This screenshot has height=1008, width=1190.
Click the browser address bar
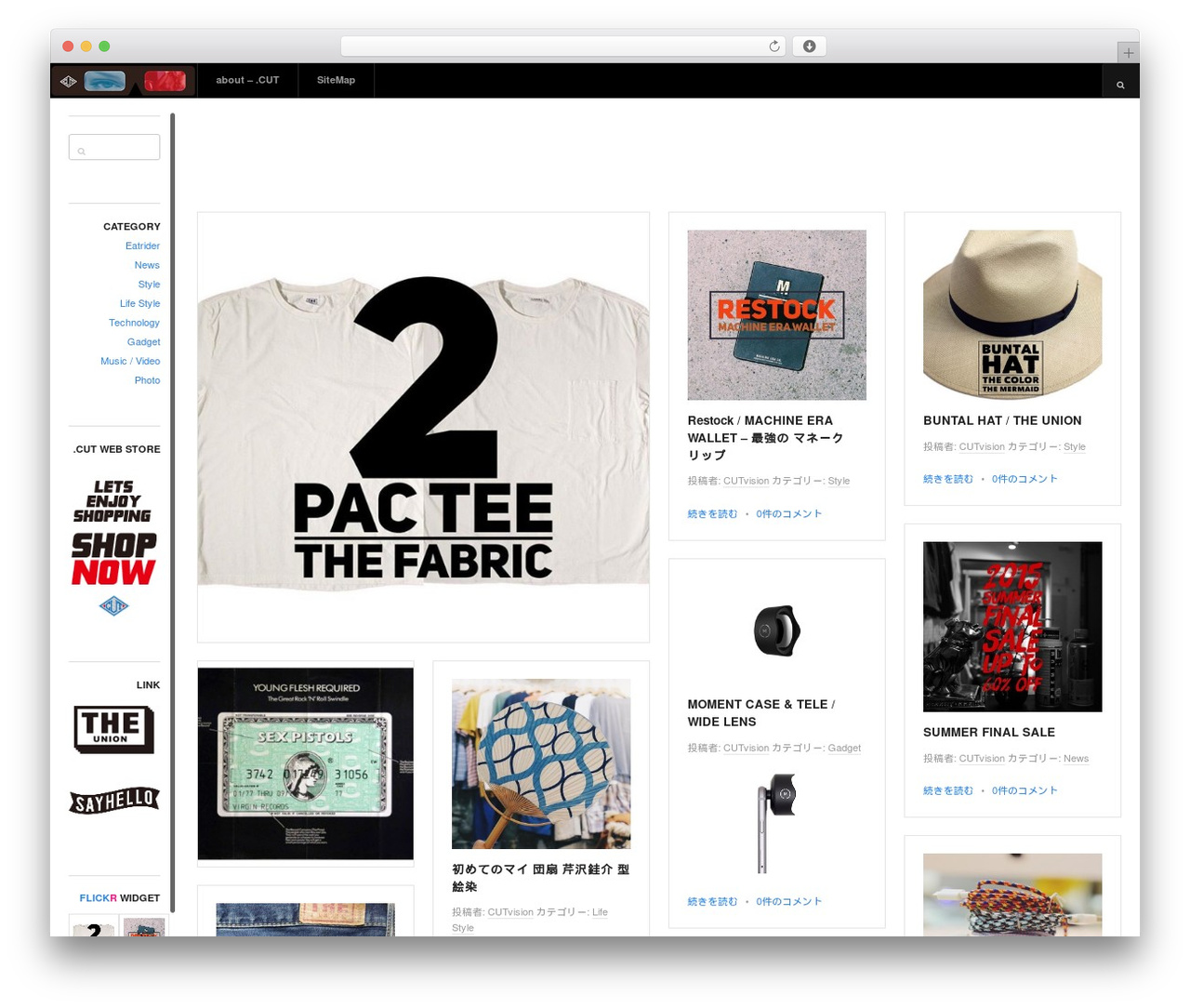563,46
